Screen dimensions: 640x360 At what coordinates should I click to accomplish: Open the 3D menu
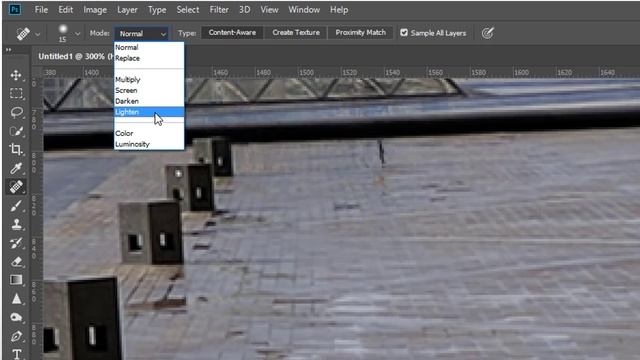point(244,10)
